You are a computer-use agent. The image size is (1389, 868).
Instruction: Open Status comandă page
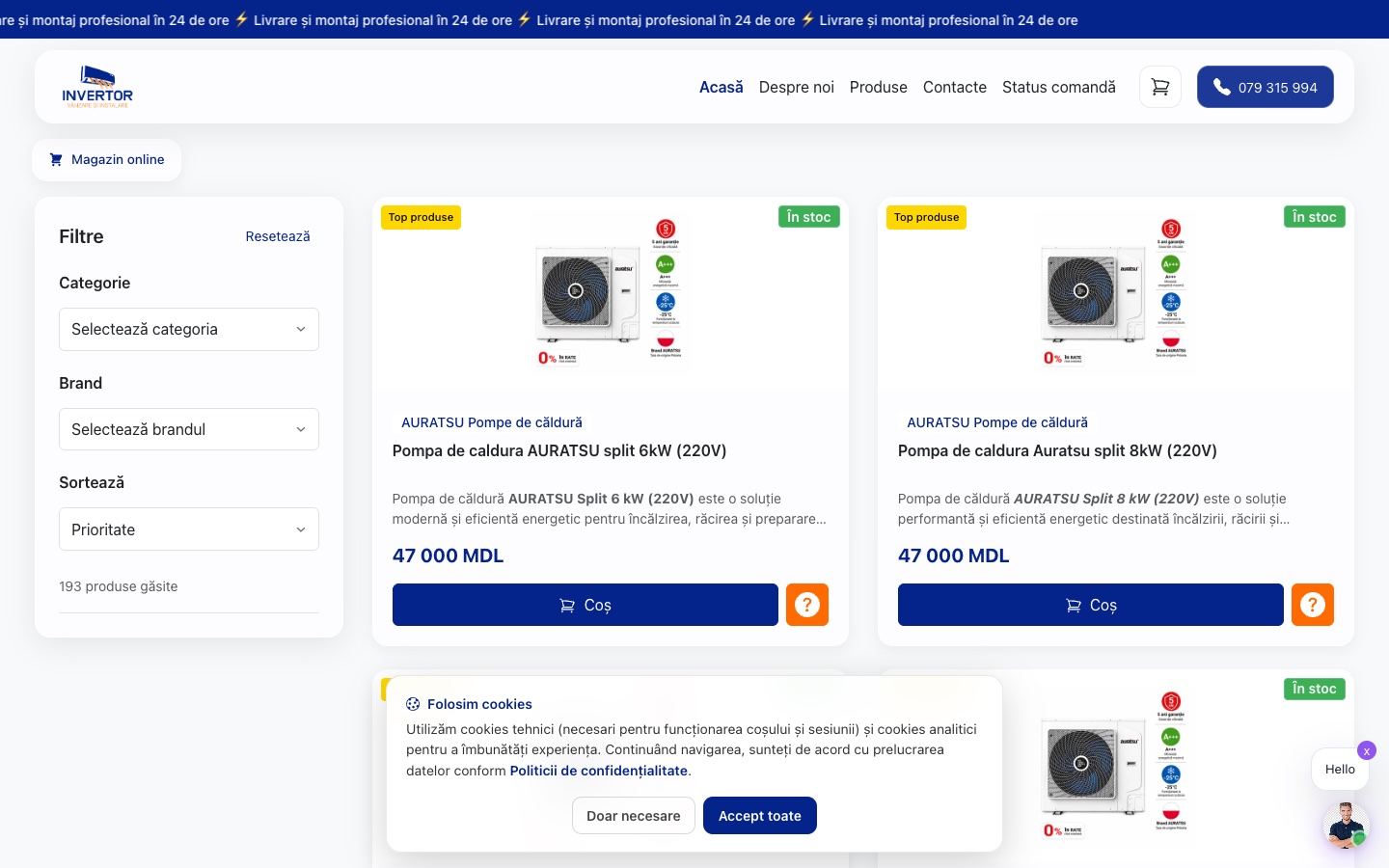(x=1059, y=87)
